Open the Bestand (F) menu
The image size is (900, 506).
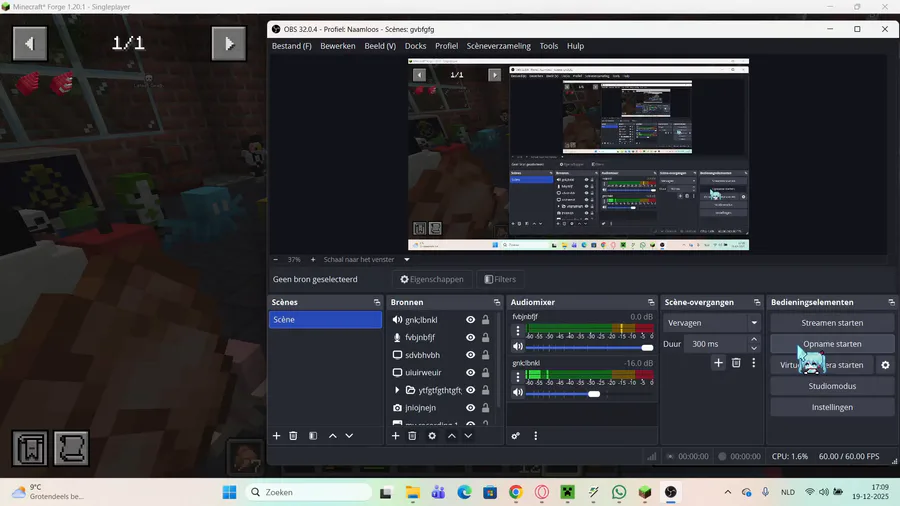[x=292, y=46]
